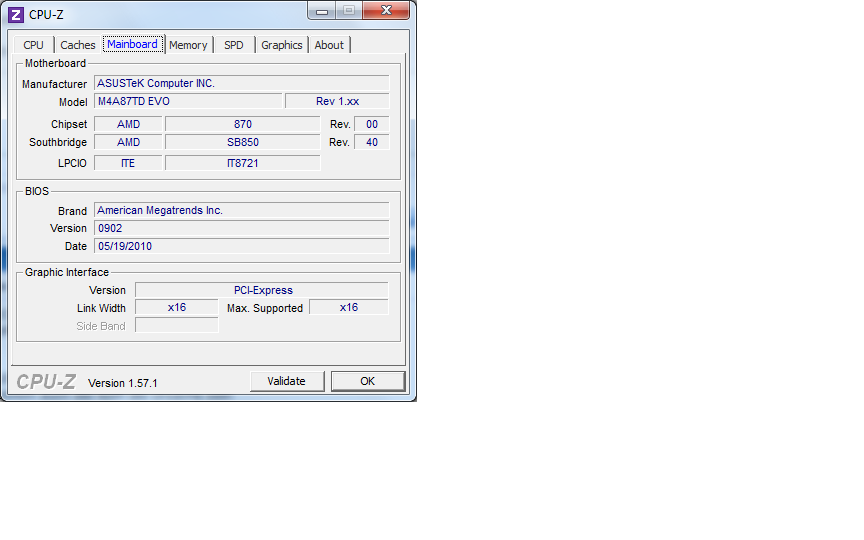
Task: Click the Max. Supported x16 value
Action: 349,307
